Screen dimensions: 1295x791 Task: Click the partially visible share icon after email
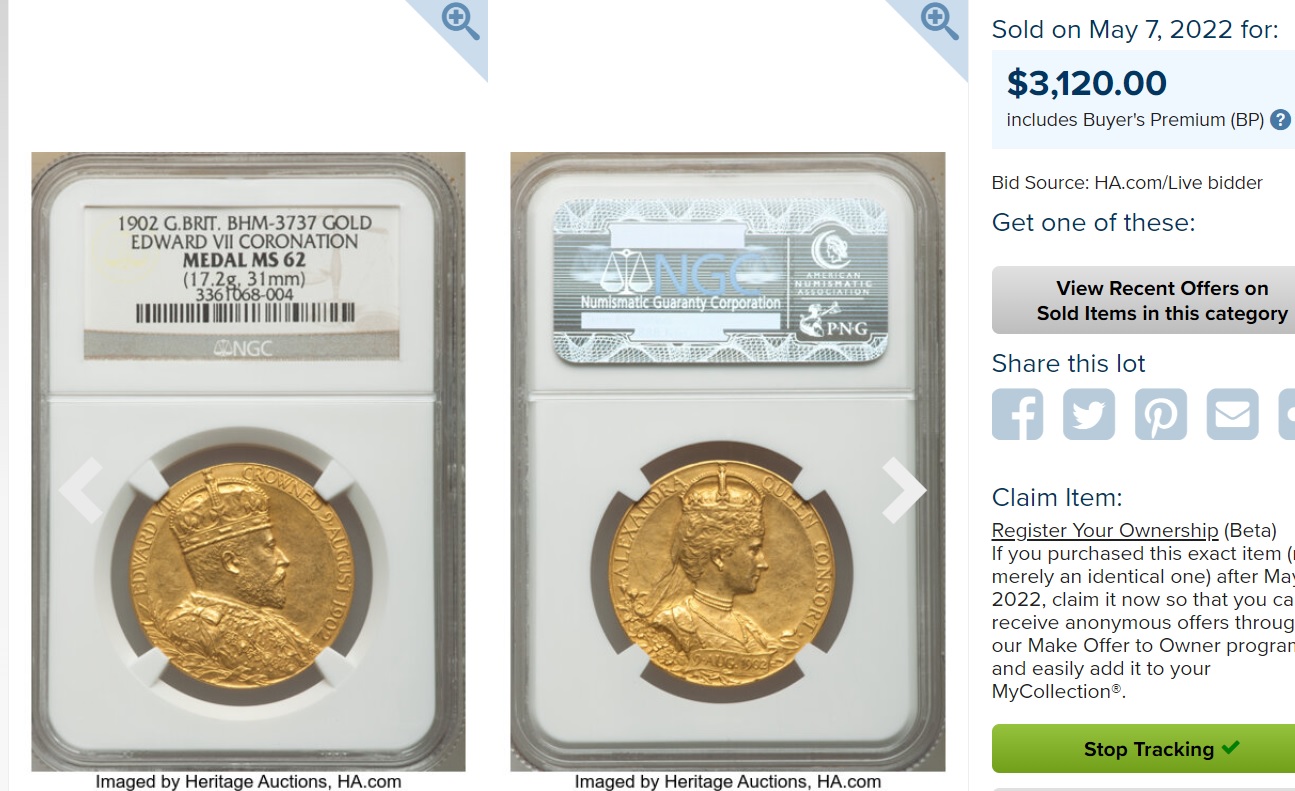[1287, 414]
